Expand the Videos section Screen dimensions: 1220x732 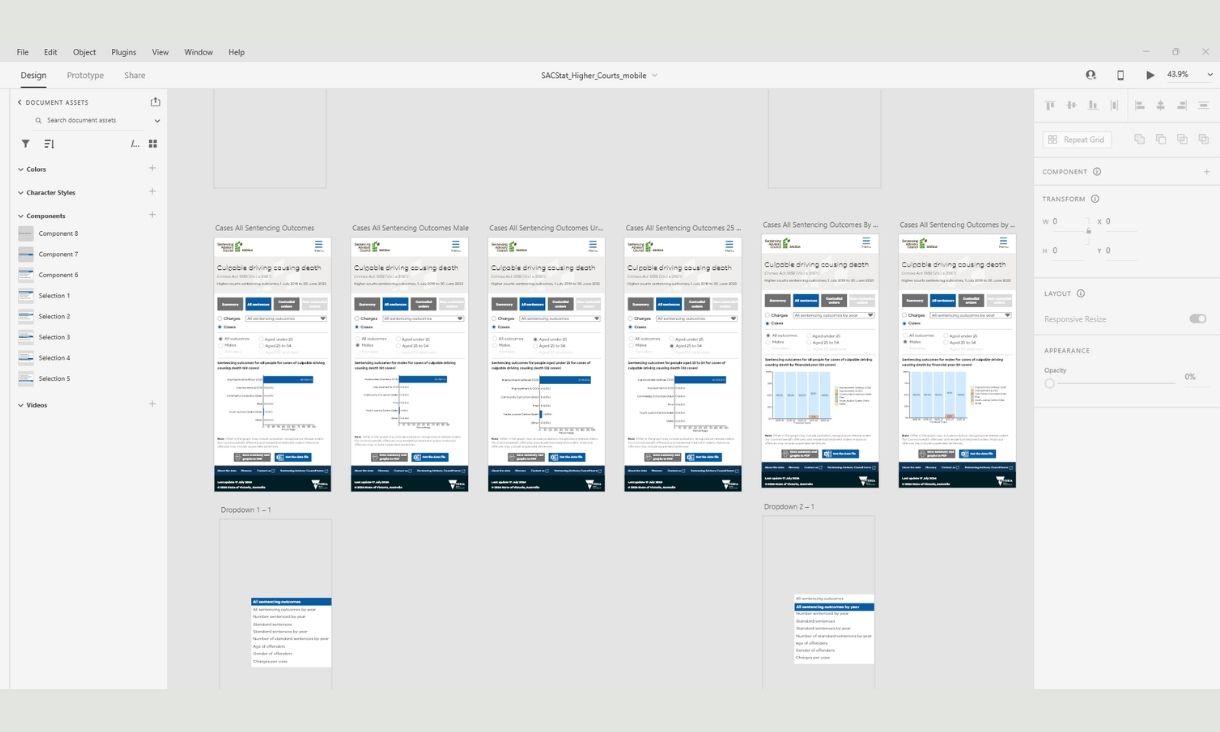tap(21, 405)
